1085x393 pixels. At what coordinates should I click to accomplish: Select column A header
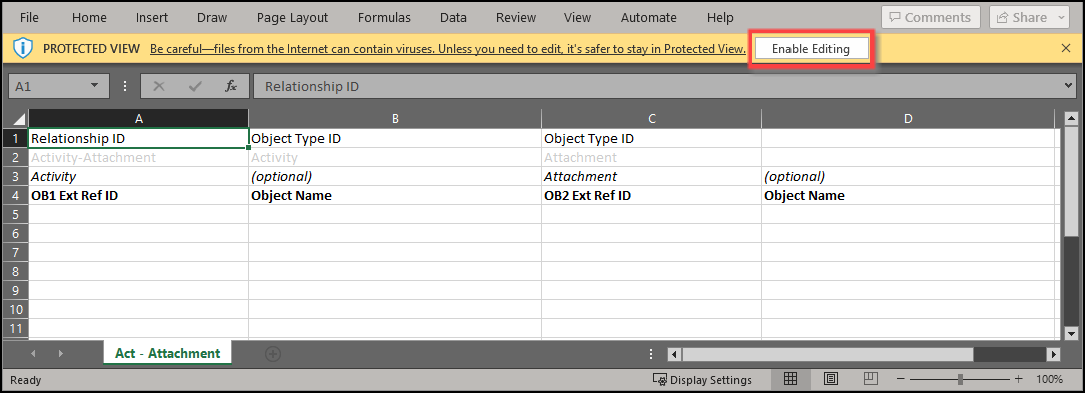pos(138,119)
